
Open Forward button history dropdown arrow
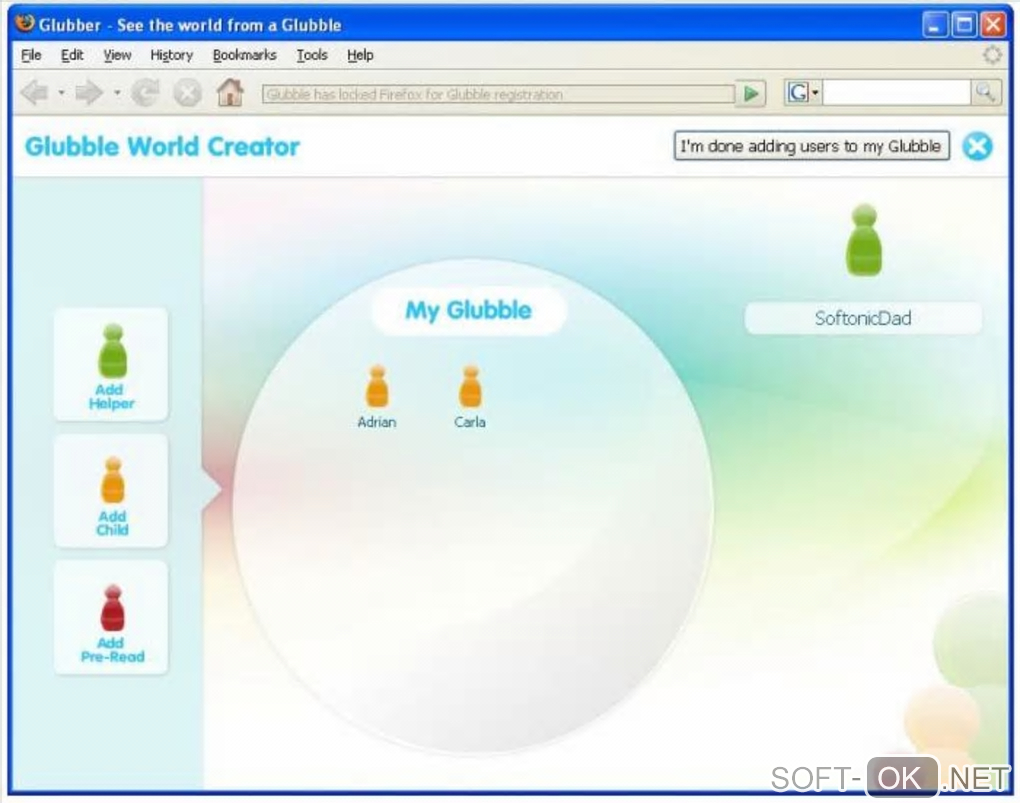coord(117,93)
